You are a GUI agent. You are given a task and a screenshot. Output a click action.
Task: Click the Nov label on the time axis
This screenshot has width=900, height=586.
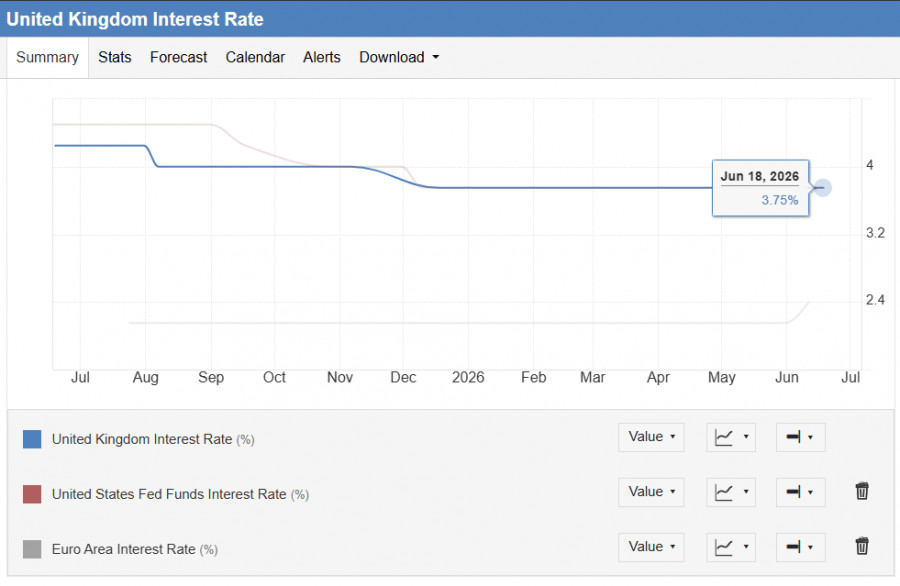pyautogui.click(x=340, y=377)
